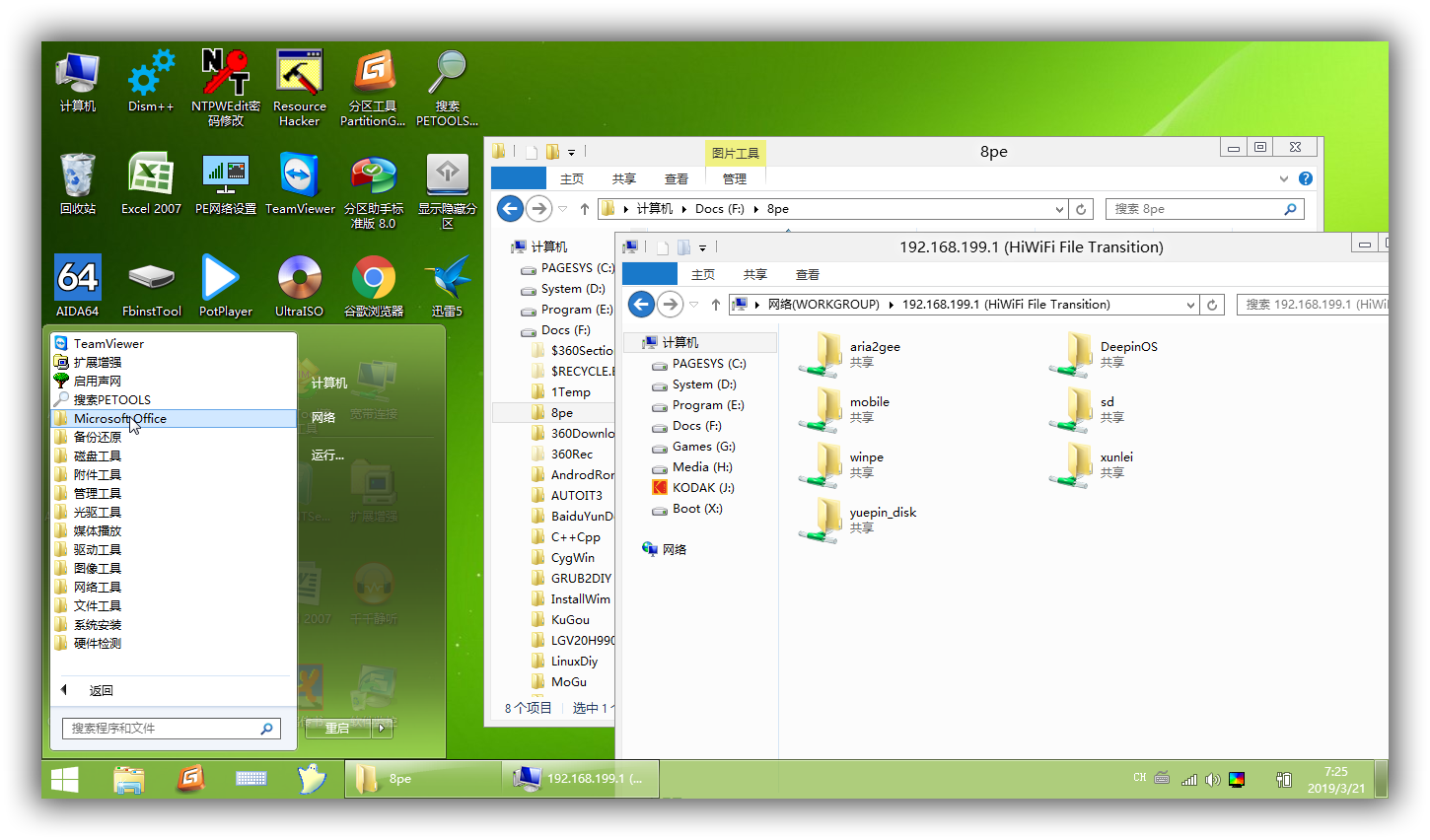Open shutdown options arrow beside 重启
The height and width of the screenshot is (840, 1430).
click(382, 728)
